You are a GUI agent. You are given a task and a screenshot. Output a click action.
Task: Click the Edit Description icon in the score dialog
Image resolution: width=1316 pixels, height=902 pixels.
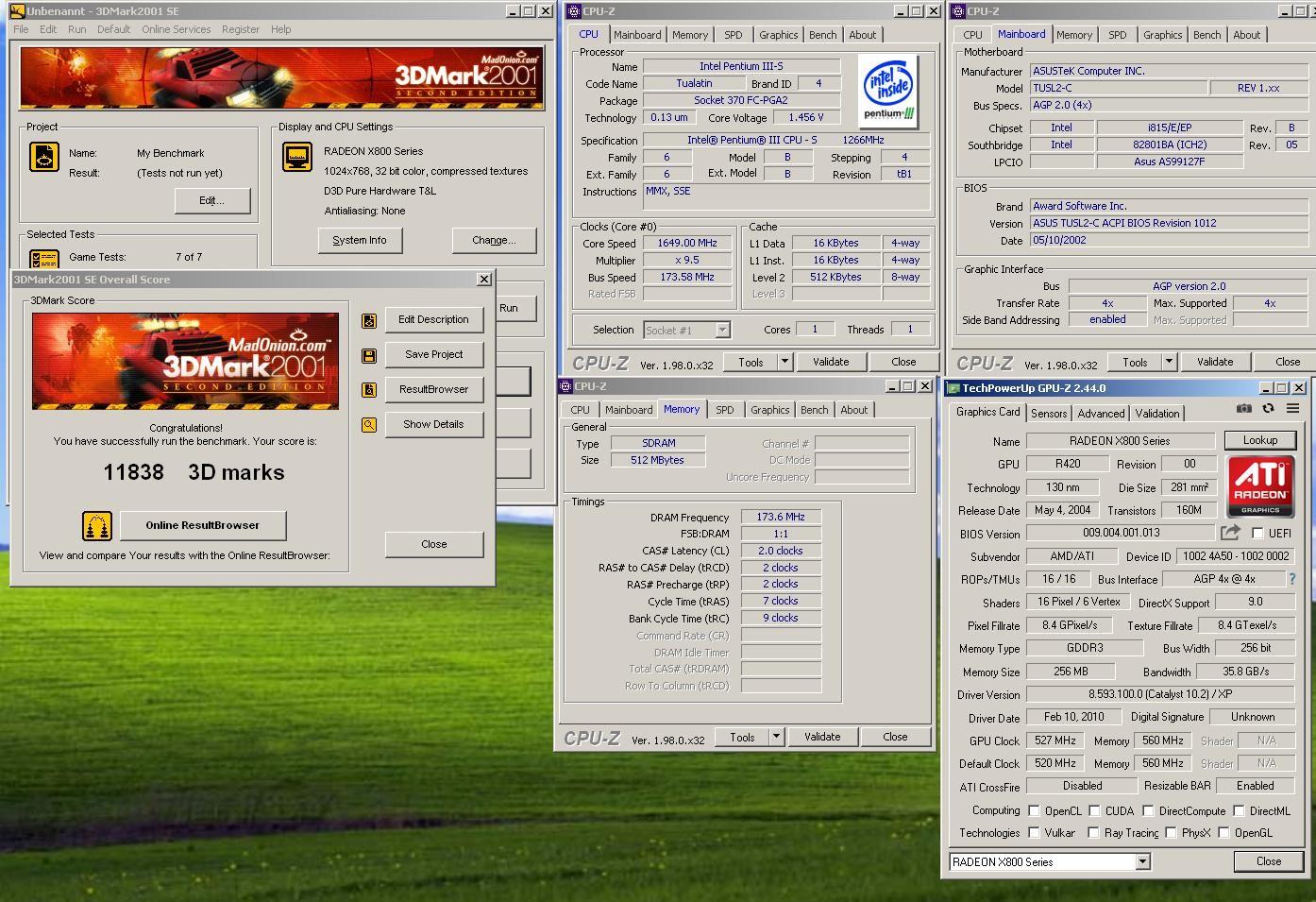pyautogui.click(x=369, y=320)
